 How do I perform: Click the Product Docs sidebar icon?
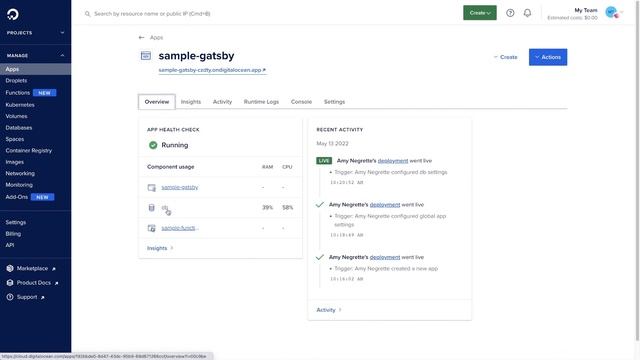click(x=10, y=282)
